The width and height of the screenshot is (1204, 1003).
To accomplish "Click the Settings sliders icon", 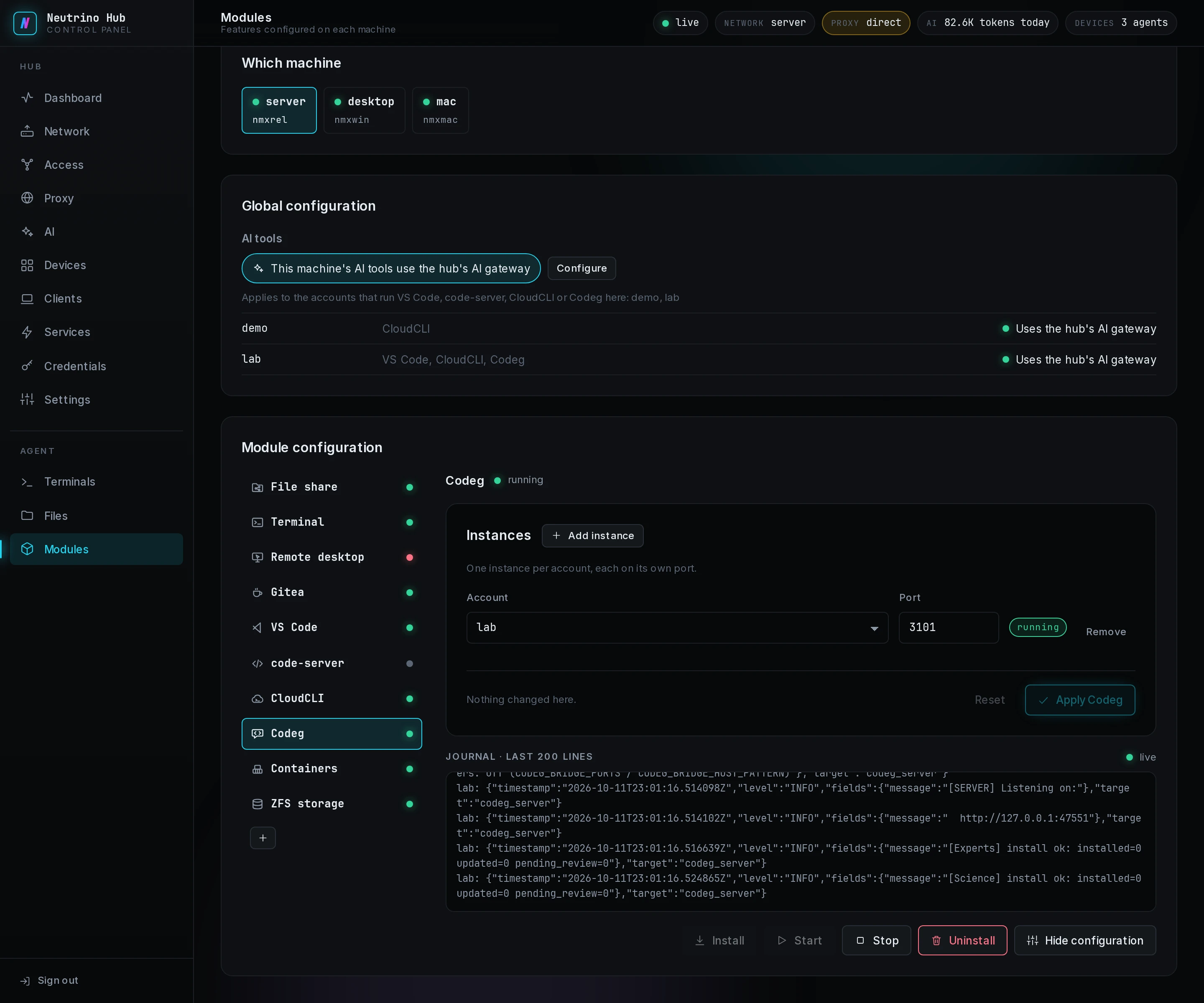I will (x=27, y=400).
